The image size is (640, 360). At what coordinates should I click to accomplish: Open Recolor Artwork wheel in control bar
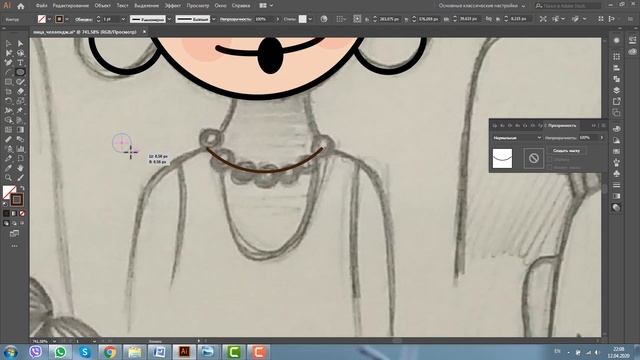pos(324,19)
